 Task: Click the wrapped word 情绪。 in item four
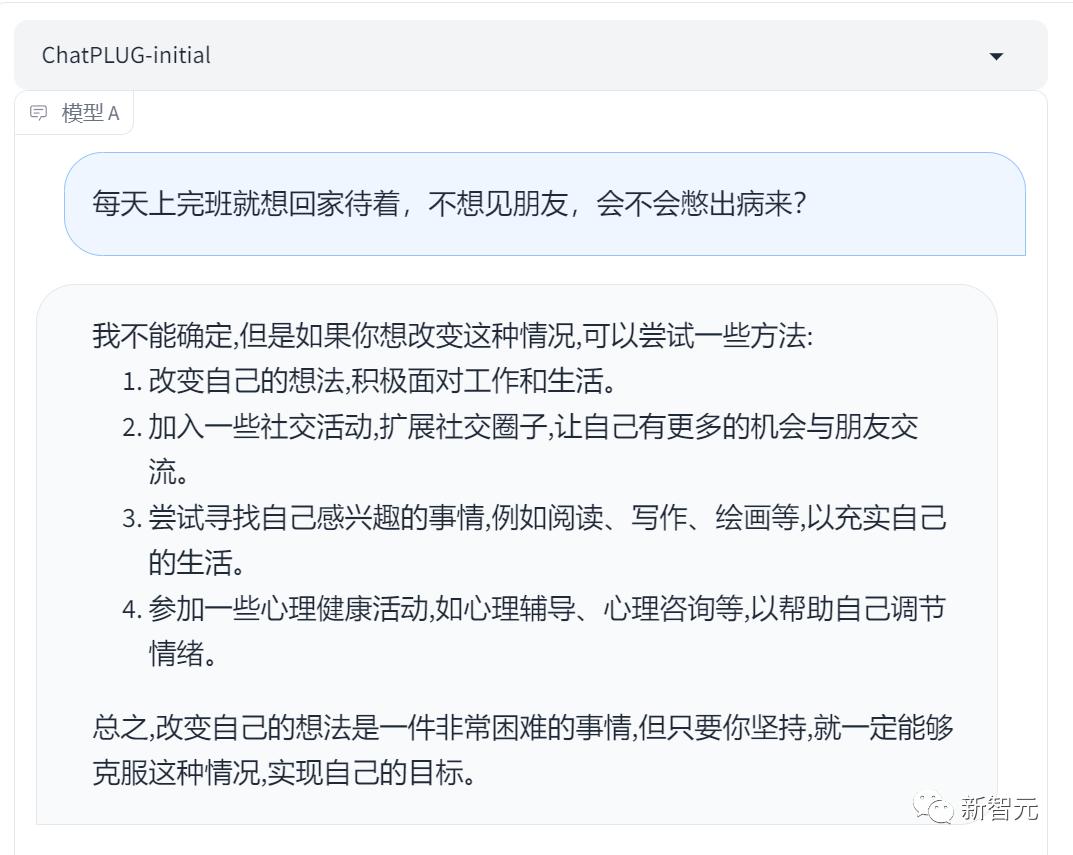point(183,654)
